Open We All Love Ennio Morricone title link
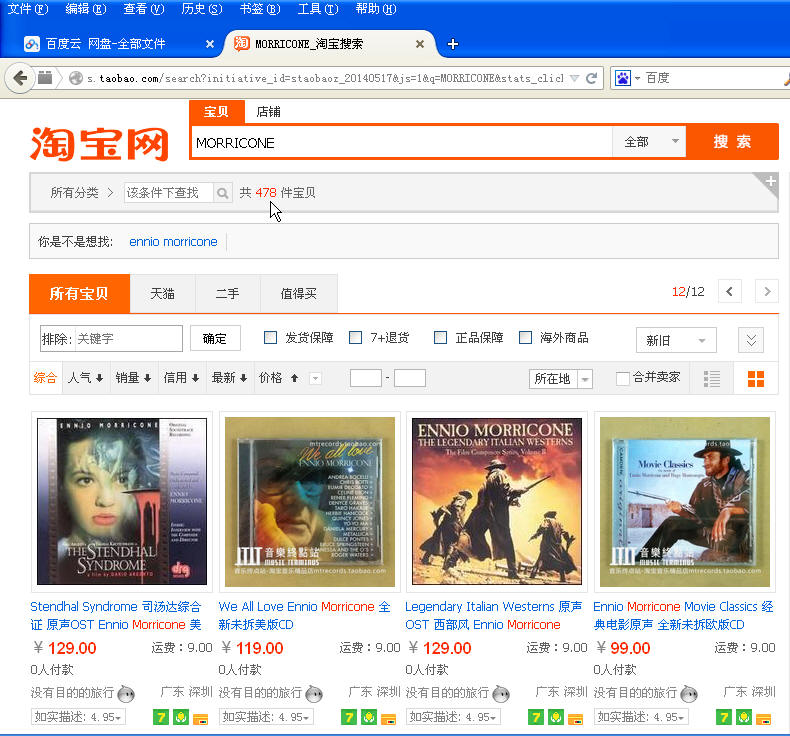This screenshot has height=736, width=790. (x=304, y=616)
